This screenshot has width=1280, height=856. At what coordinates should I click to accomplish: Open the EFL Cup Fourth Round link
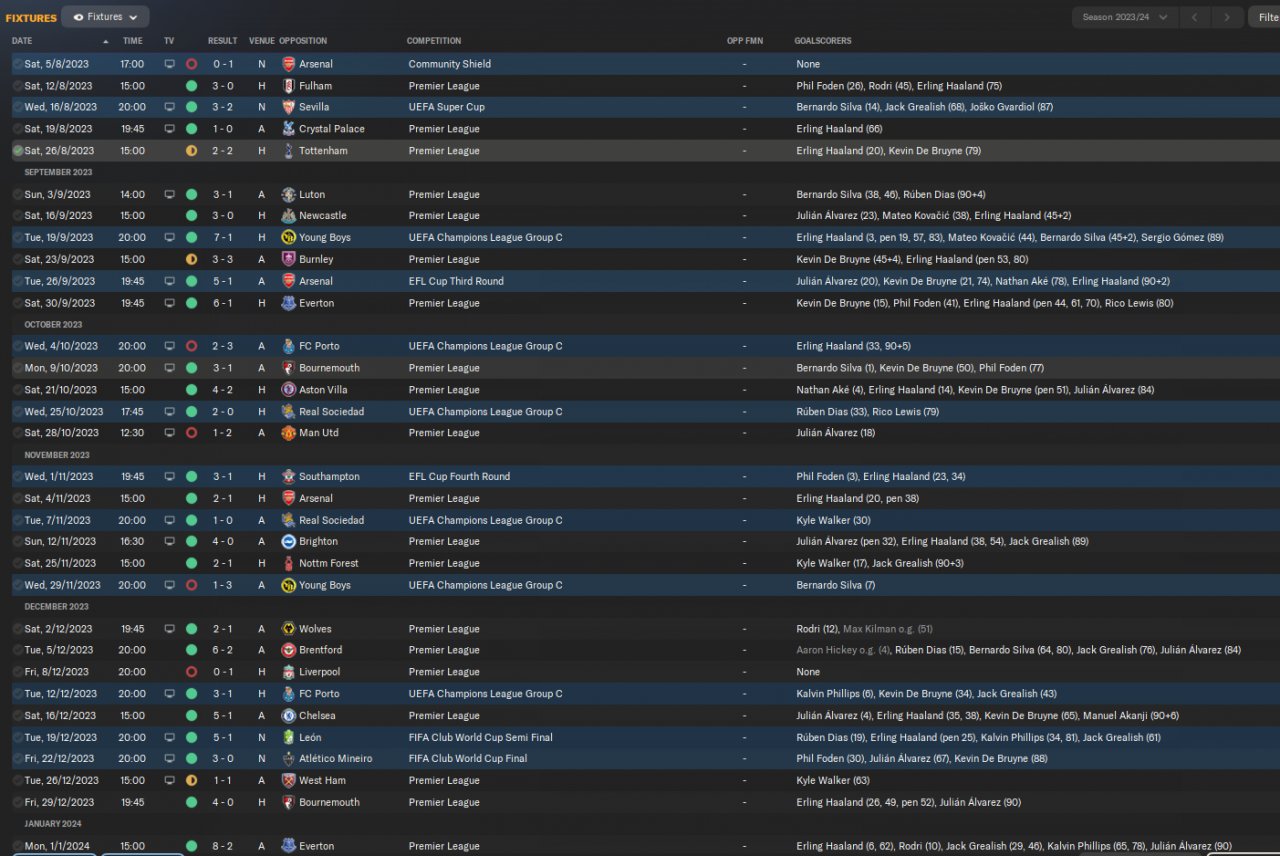459,477
